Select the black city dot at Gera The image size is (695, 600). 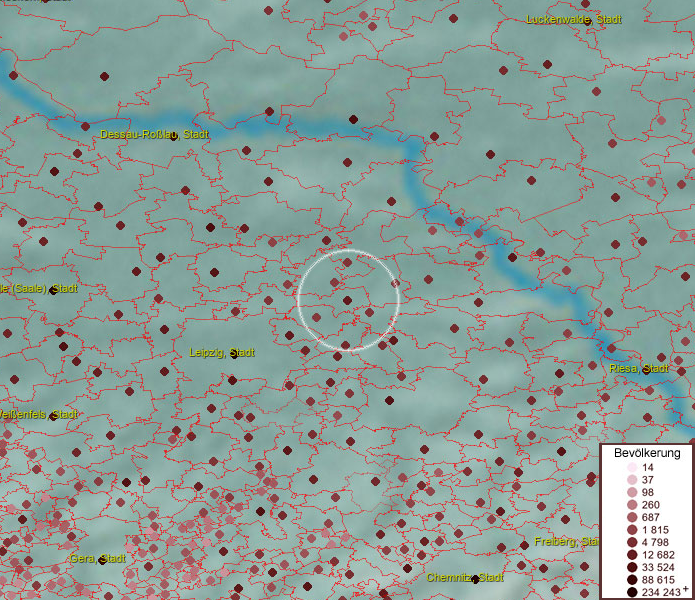coord(103,560)
